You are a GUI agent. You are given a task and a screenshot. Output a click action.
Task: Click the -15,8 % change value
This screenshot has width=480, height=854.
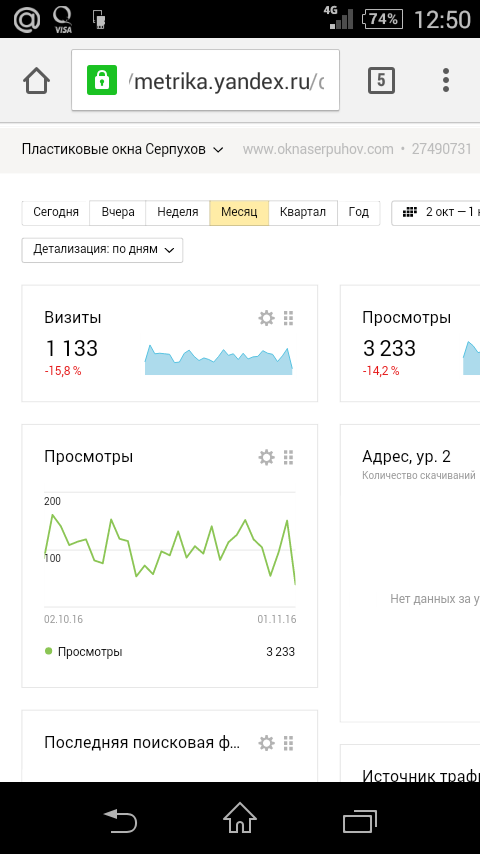tap(63, 371)
